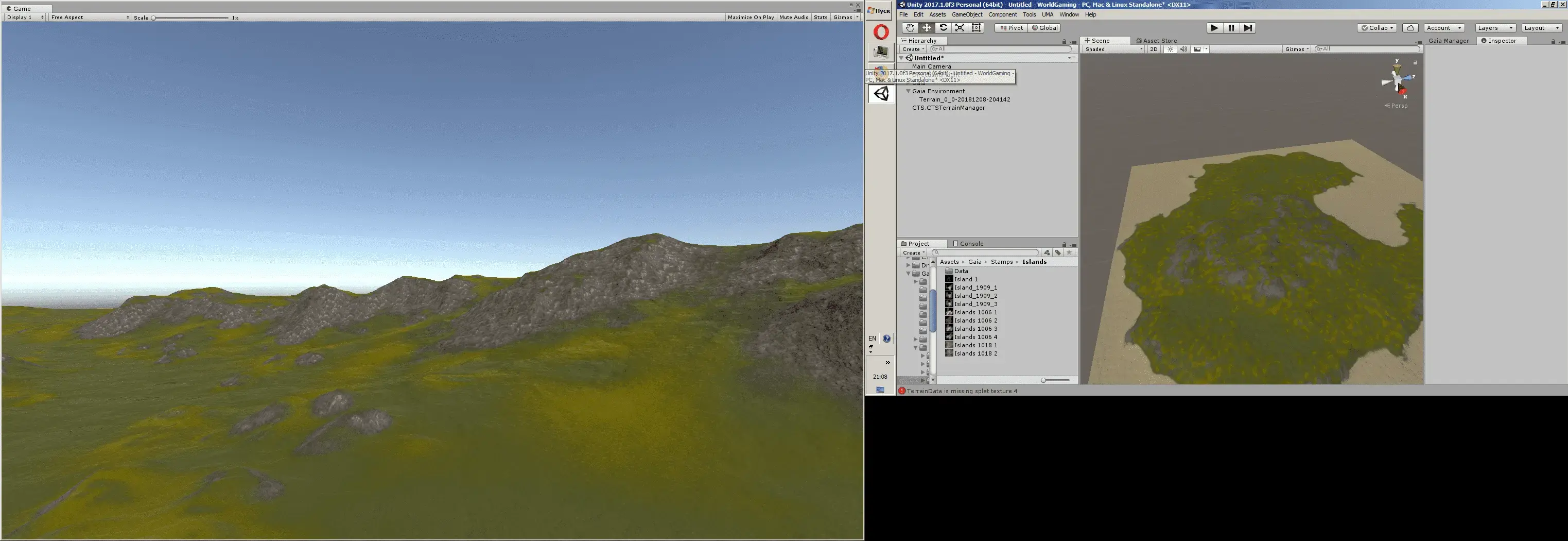
Task: Start Play mode with the play button
Action: click(x=1214, y=28)
